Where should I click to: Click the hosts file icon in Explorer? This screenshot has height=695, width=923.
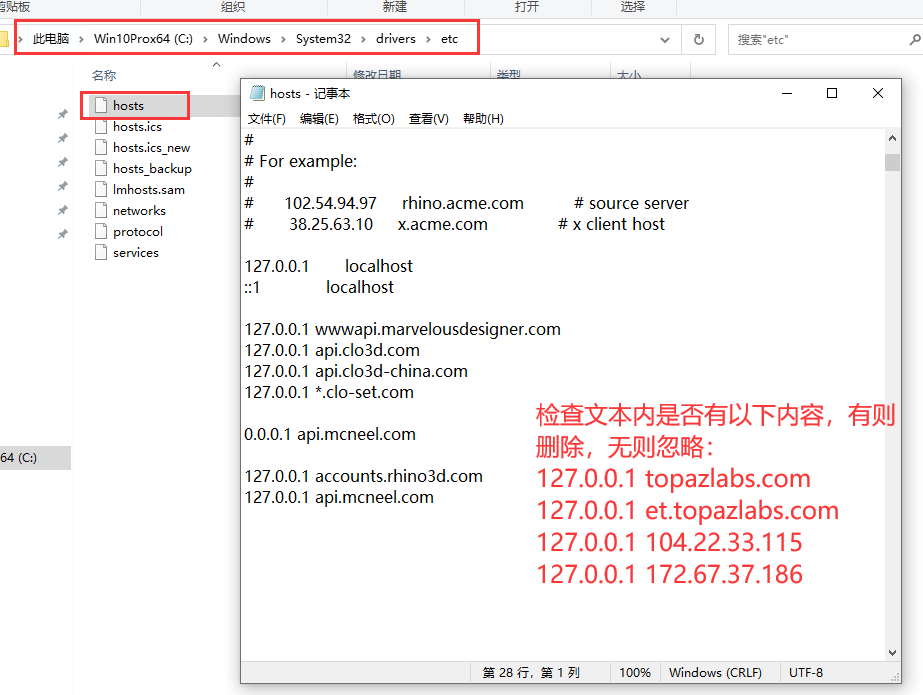point(101,105)
